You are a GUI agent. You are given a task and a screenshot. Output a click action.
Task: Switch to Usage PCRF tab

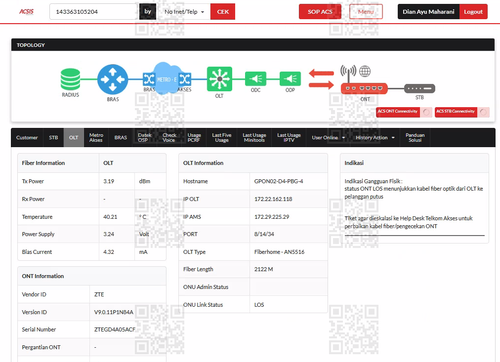pos(194,138)
